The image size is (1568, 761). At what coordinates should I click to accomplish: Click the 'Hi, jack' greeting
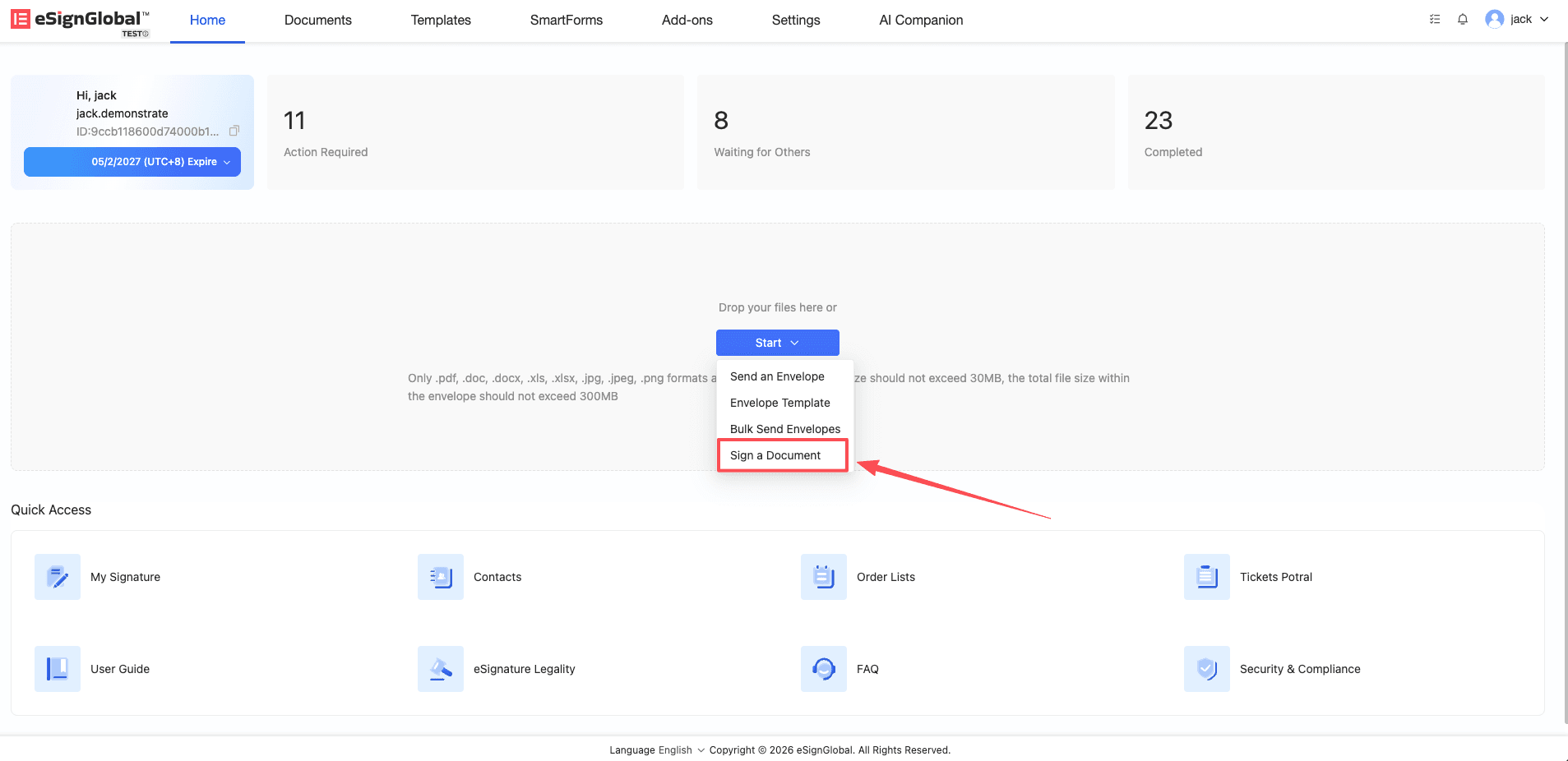tap(96, 95)
